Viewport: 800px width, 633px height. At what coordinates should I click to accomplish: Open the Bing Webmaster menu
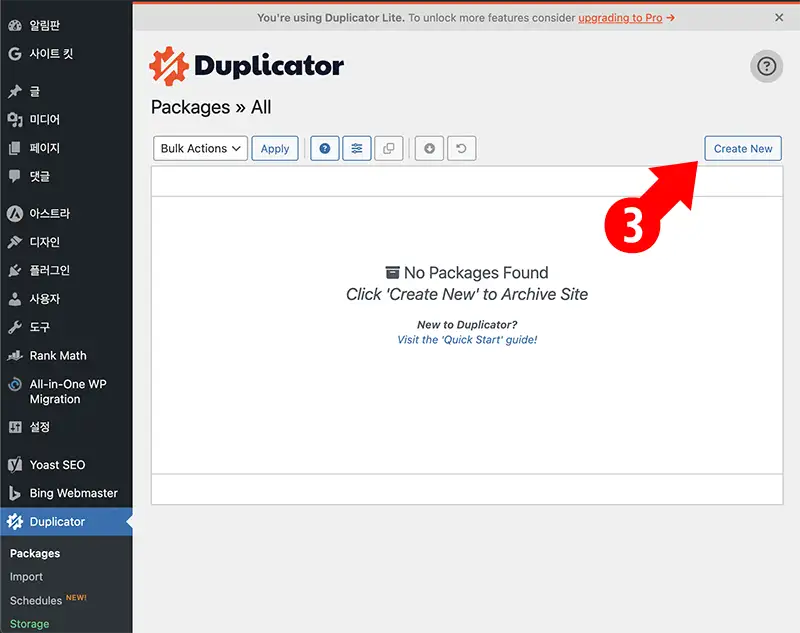[x=66, y=493]
